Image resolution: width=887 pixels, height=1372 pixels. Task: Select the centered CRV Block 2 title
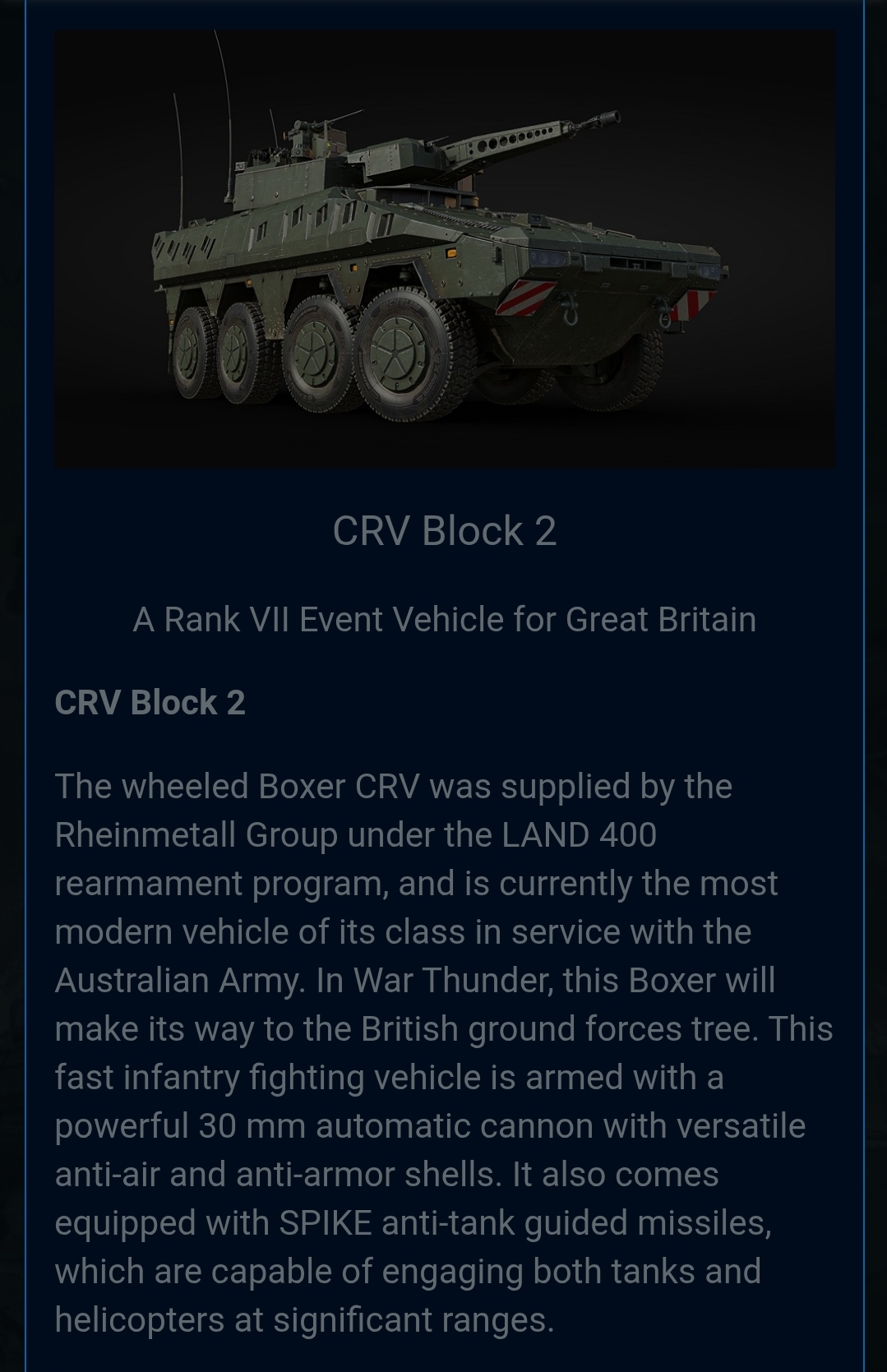(x=444, y=530)
